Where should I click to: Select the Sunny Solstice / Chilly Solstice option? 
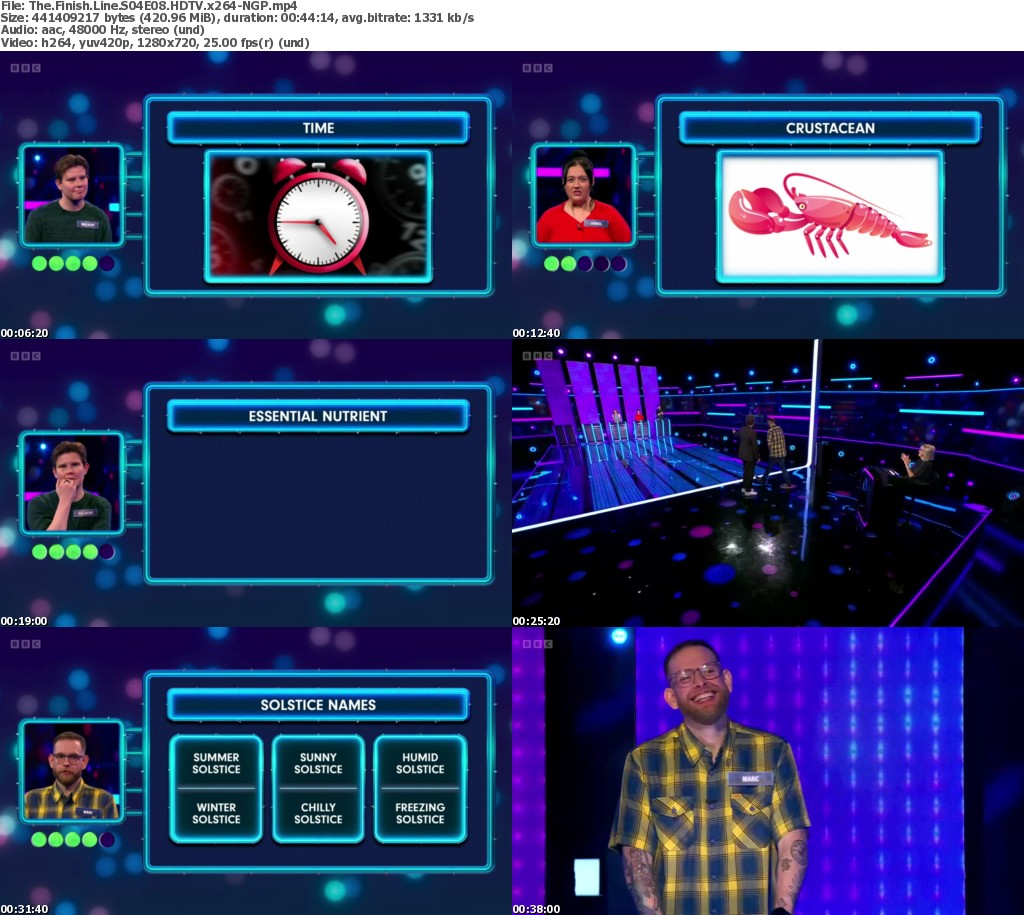[x=318, y=788]
